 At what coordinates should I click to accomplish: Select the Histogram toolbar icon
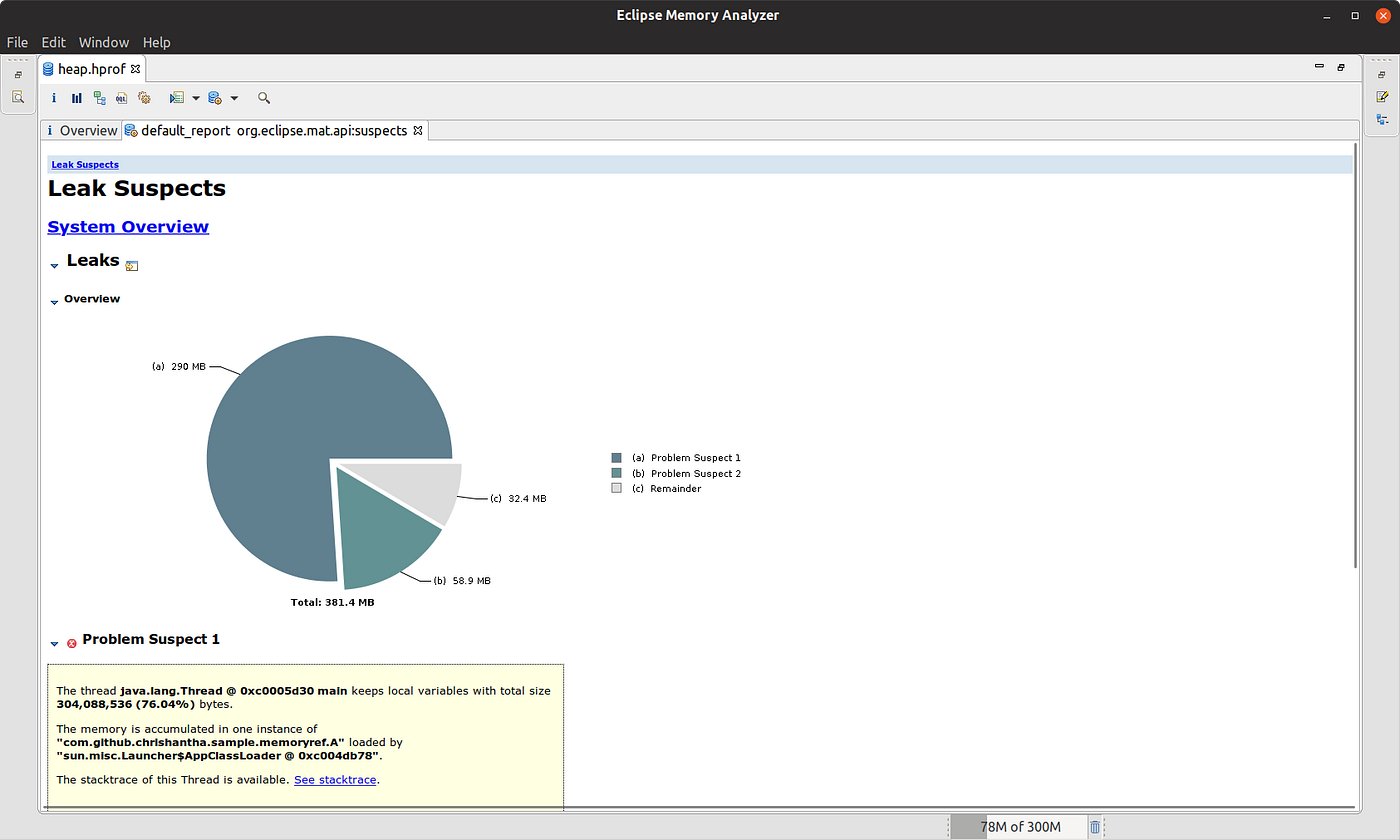[76, 97]
